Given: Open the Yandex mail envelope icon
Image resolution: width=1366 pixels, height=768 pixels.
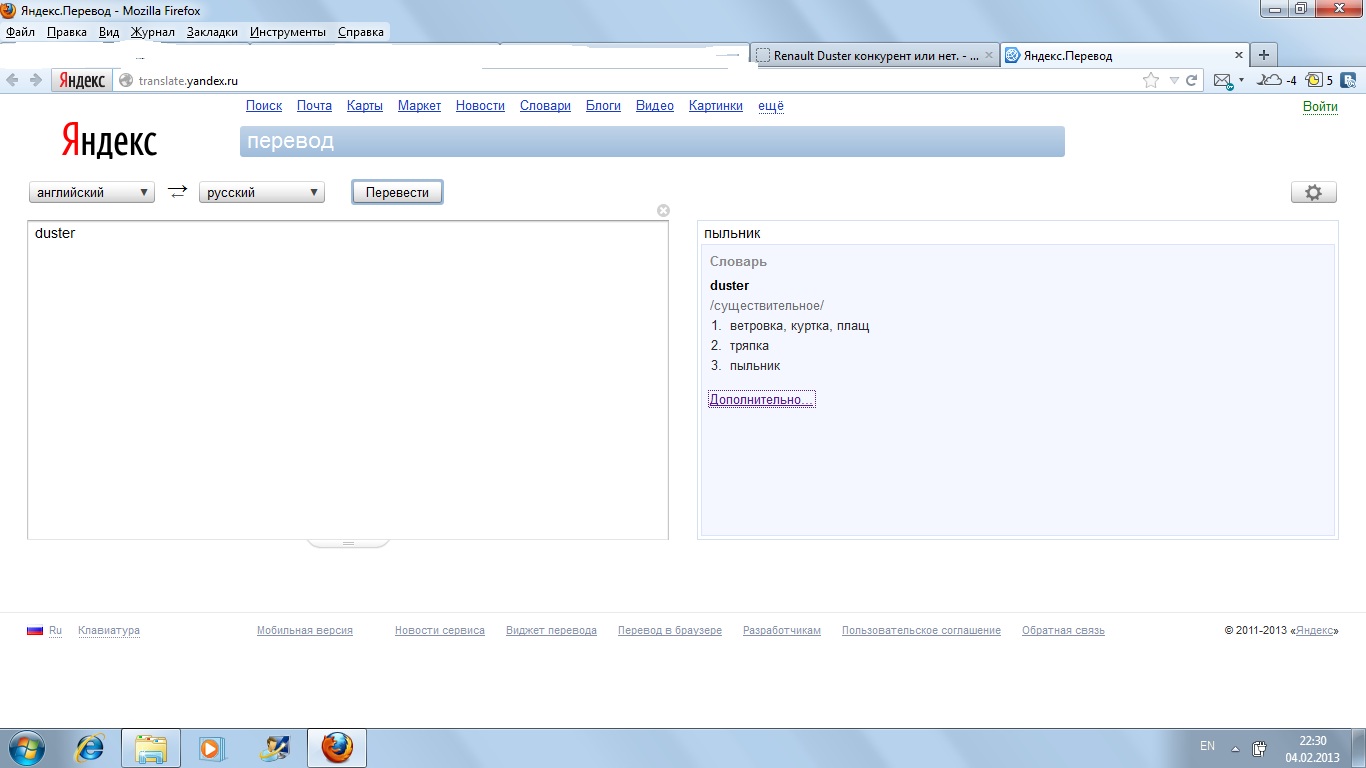Looking at the screenshot, I should click(1223, 80).
